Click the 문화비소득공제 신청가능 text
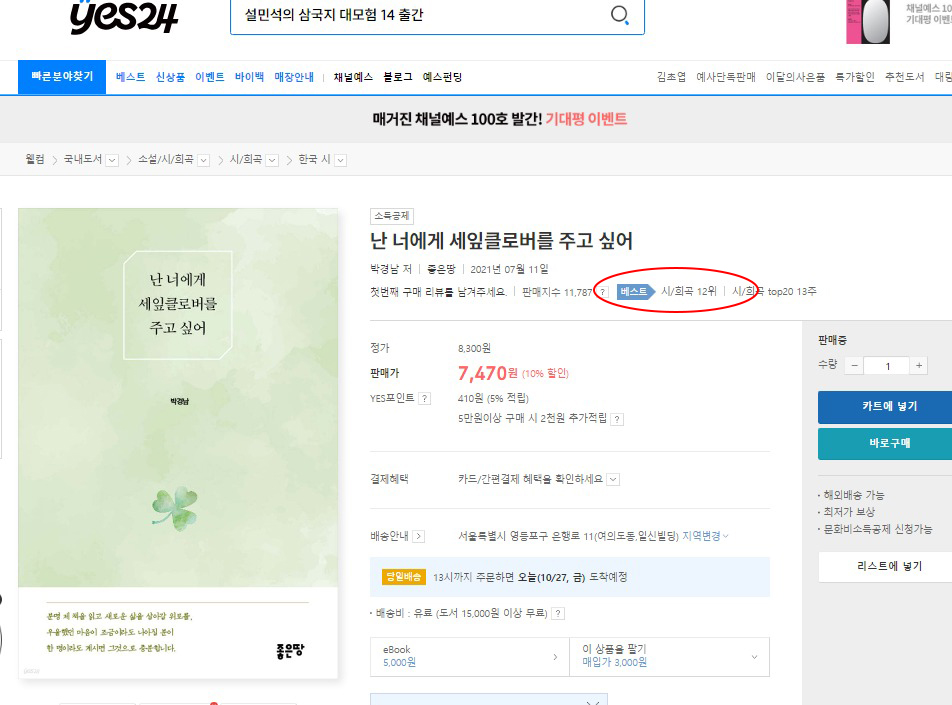The width and height of the screenshot is (952, 705). point(877,529)
